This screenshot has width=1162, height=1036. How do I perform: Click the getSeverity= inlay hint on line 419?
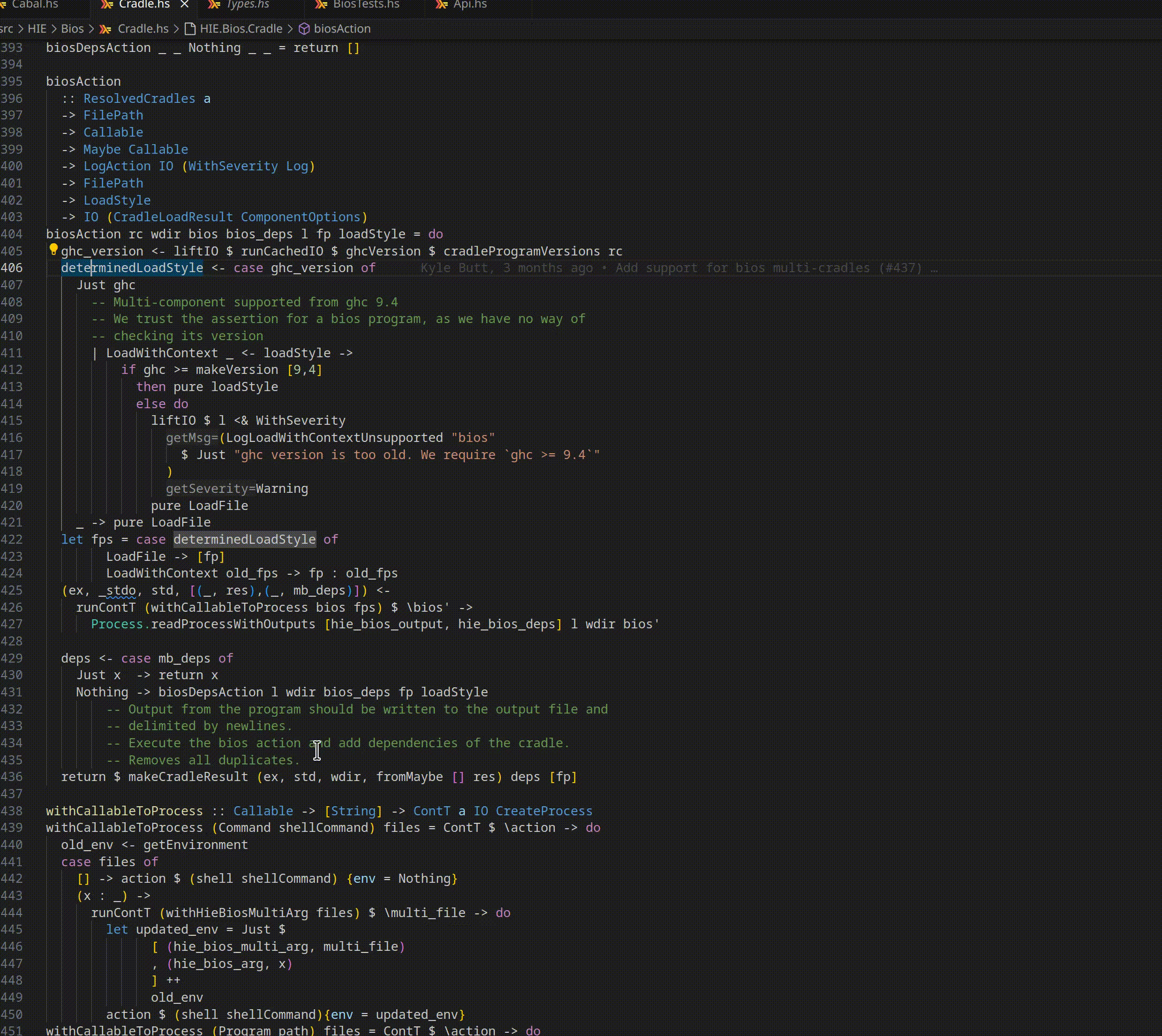click(210, 489)
